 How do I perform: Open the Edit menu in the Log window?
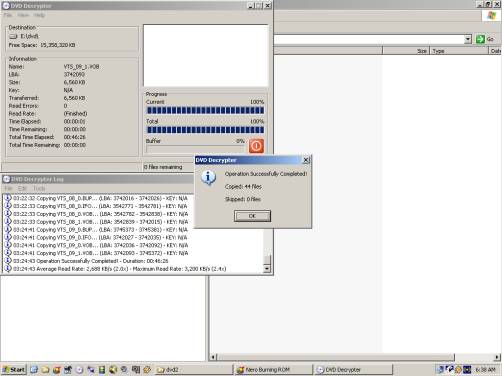click(22, 188)
